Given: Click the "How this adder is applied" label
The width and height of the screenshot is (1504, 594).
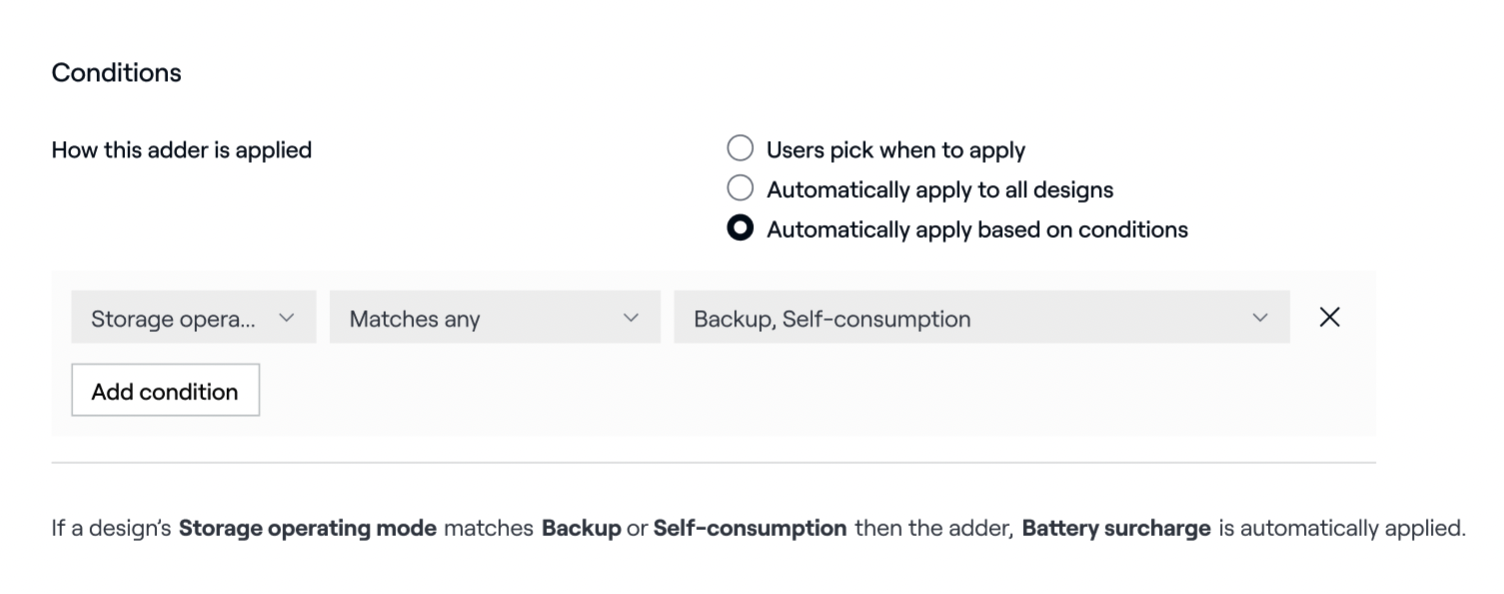Looking at the screenshot, I should click(181, 150).
